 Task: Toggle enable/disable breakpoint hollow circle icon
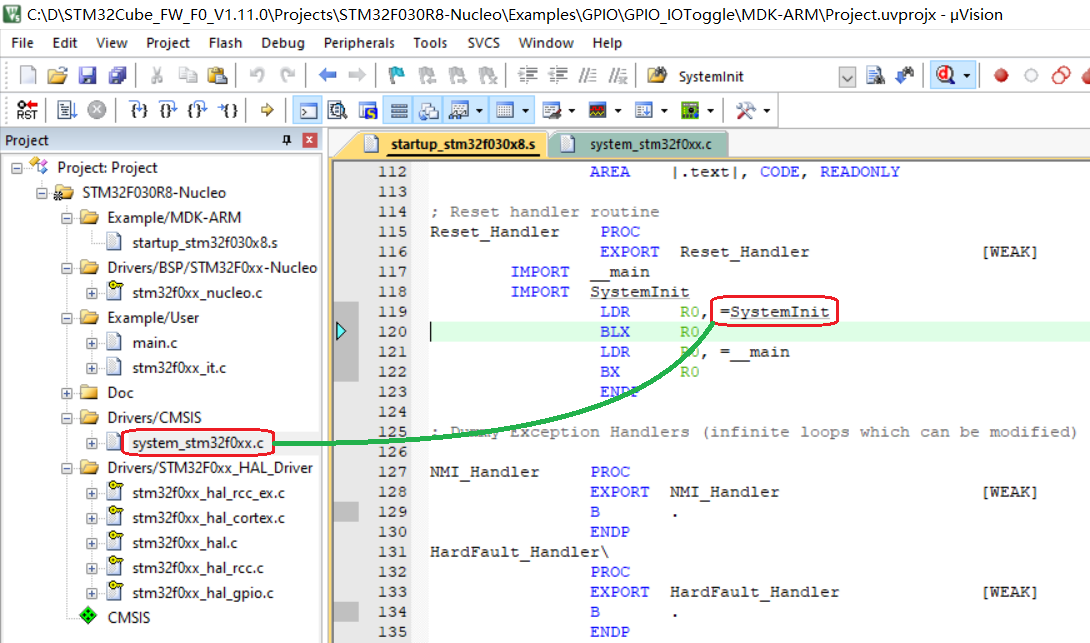click(x=1031, y=75)
